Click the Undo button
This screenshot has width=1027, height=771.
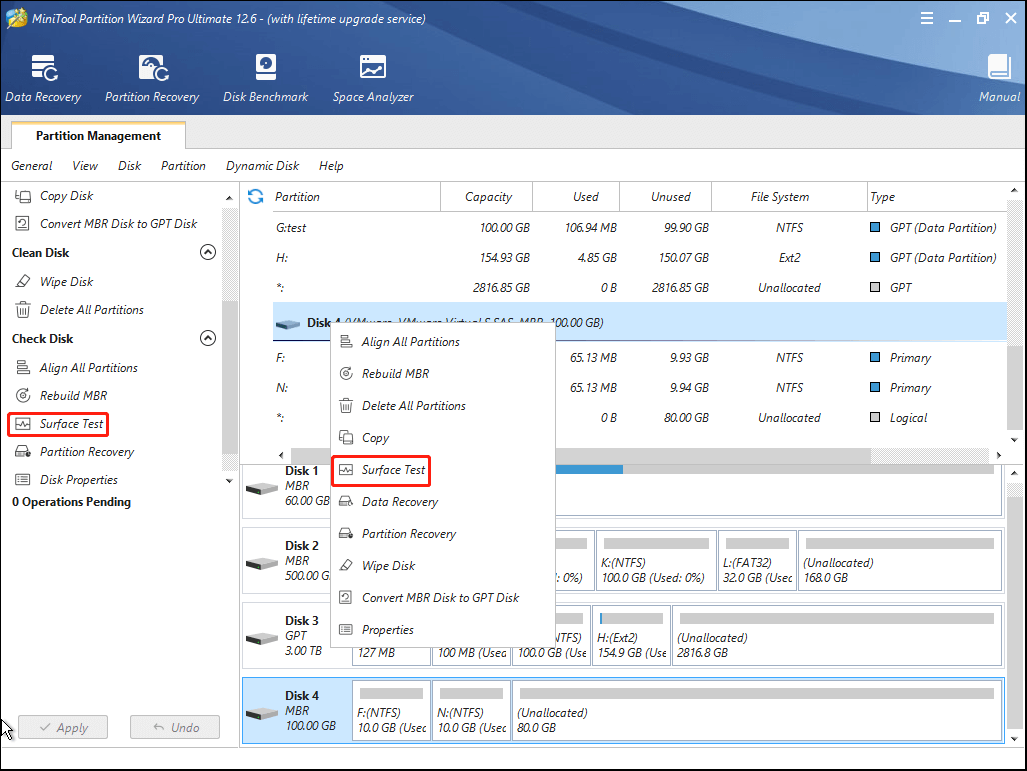[175, 728]
